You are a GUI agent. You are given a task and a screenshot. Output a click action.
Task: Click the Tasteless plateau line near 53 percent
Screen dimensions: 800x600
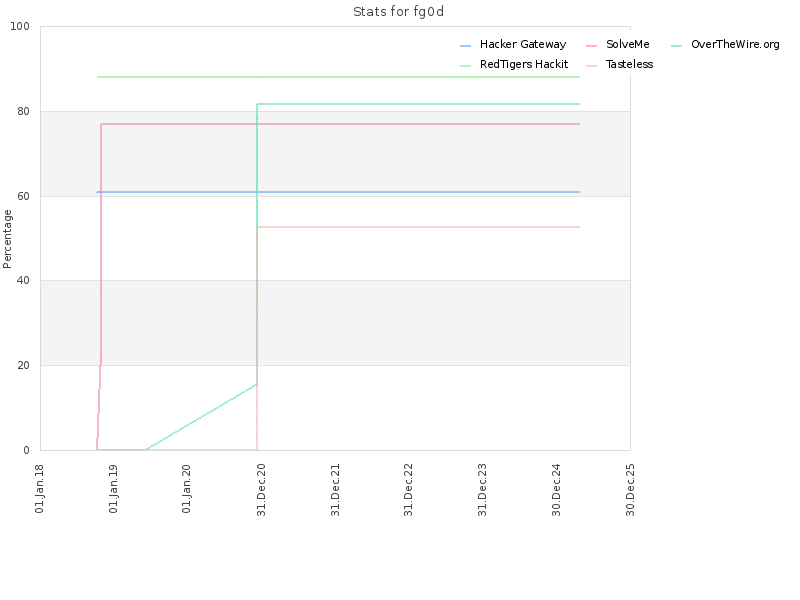coord(418,227)
